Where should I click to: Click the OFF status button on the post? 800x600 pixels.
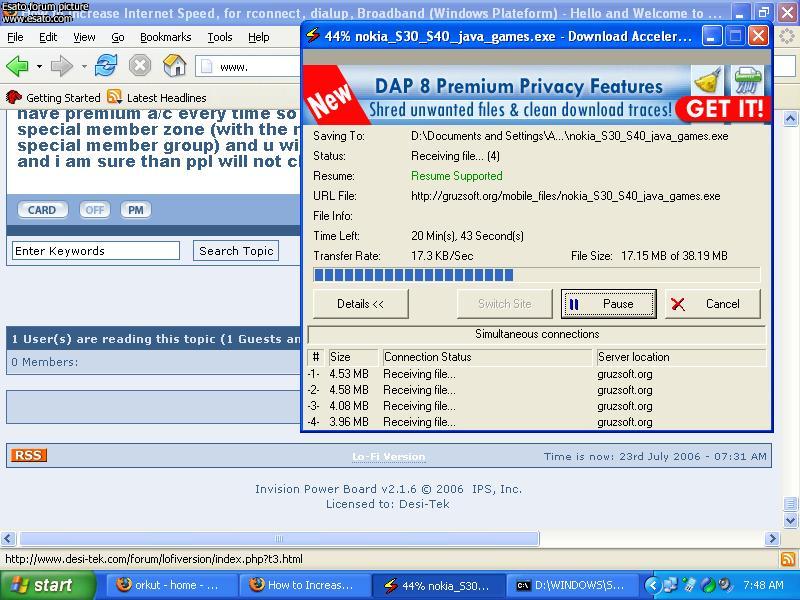tap(94, 210)
